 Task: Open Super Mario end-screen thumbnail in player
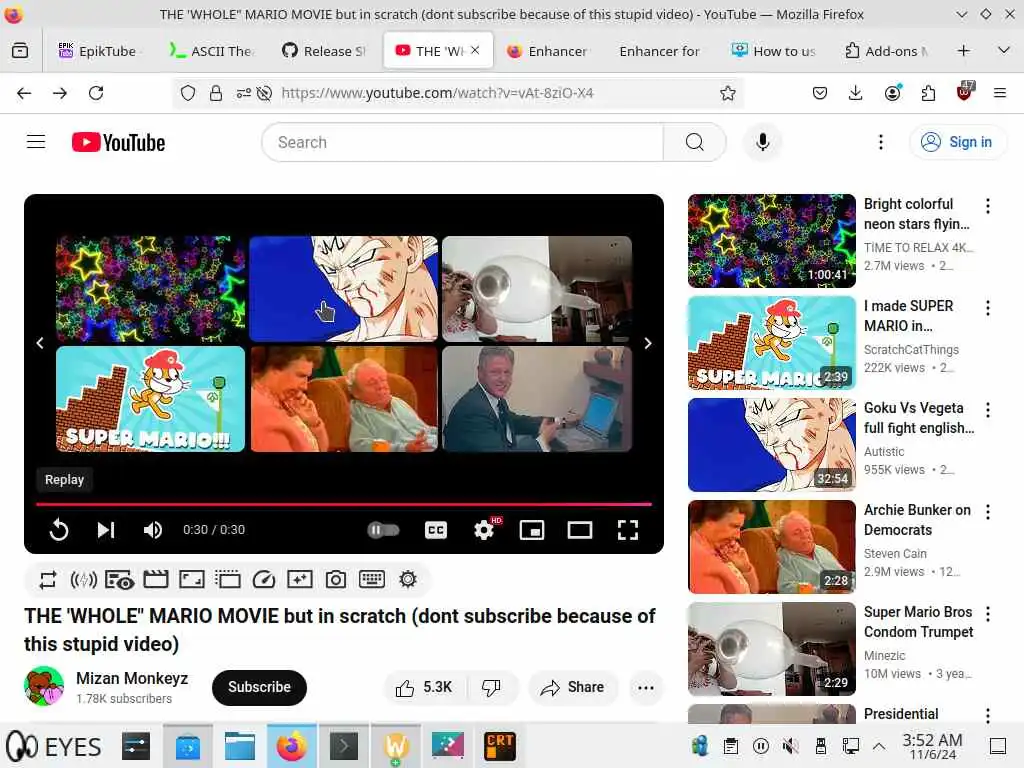coord(150,399)
